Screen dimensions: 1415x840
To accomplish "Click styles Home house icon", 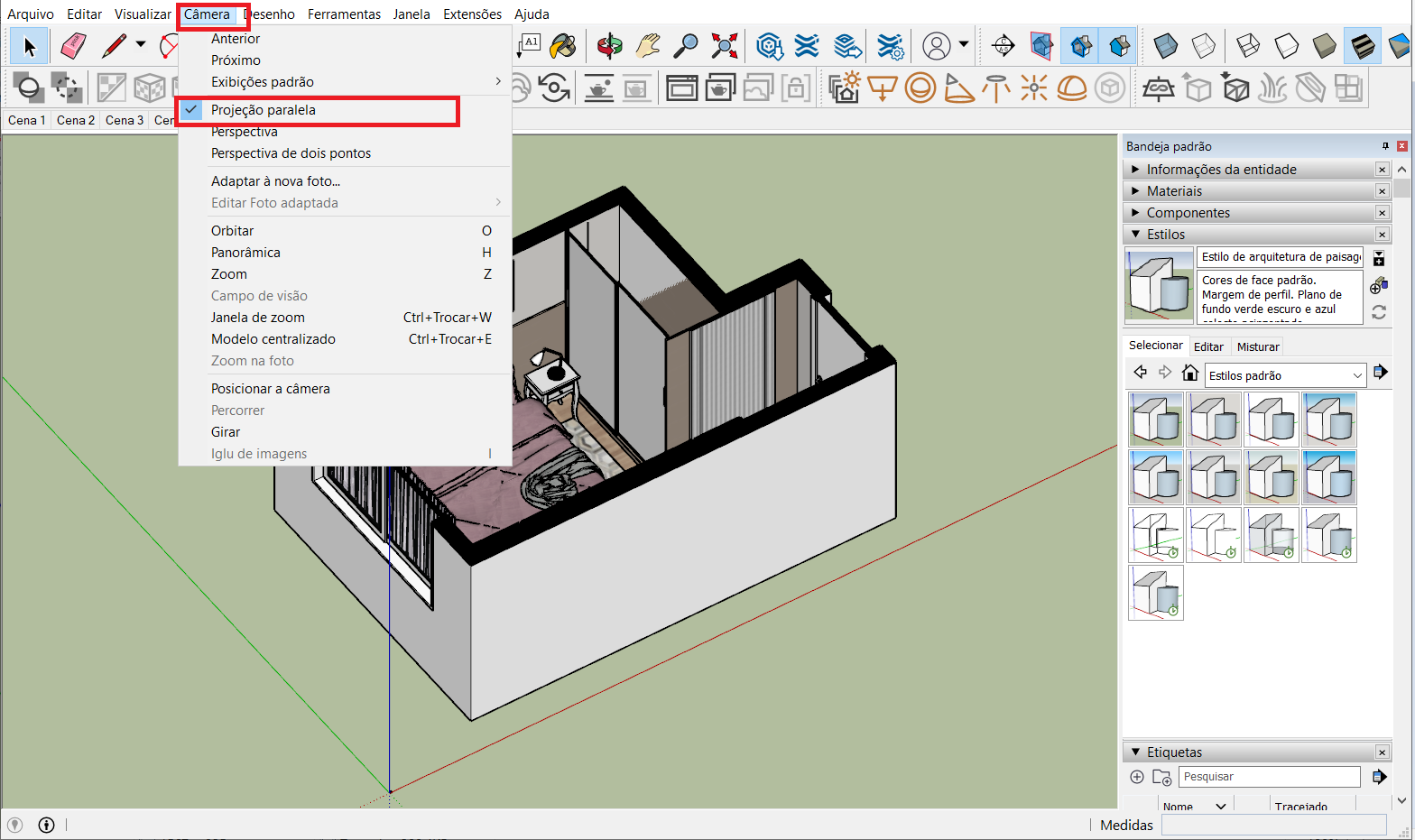I will tap(1189, 374).
